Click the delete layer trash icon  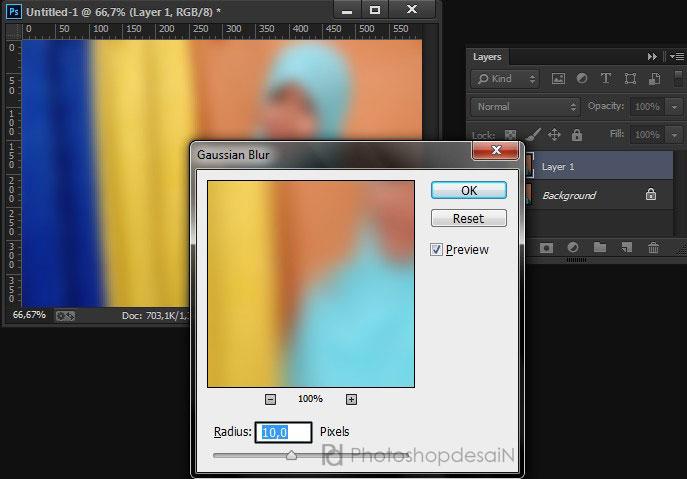point(654,247)
